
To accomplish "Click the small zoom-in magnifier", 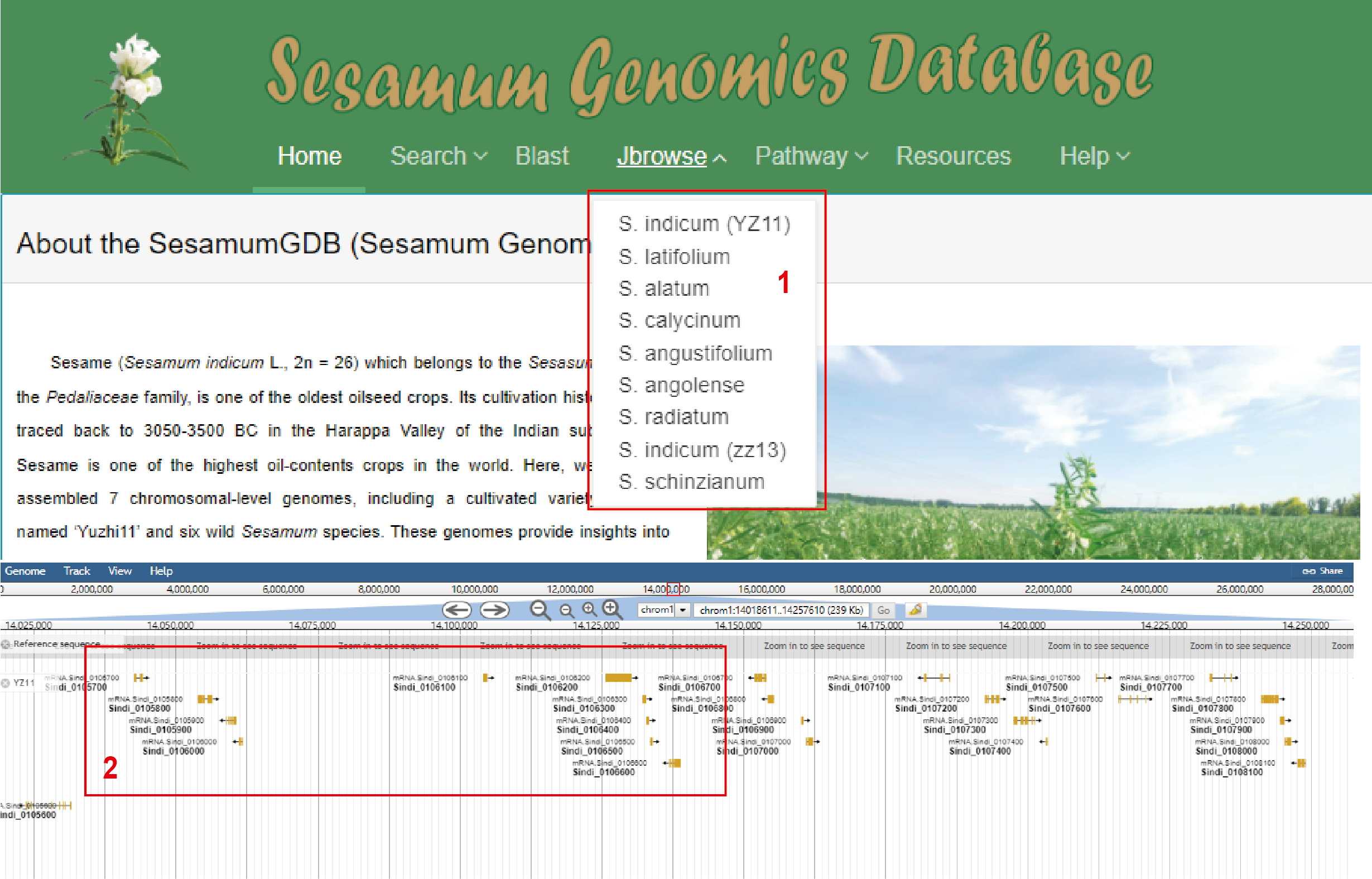I will click(x=589, y=609).
